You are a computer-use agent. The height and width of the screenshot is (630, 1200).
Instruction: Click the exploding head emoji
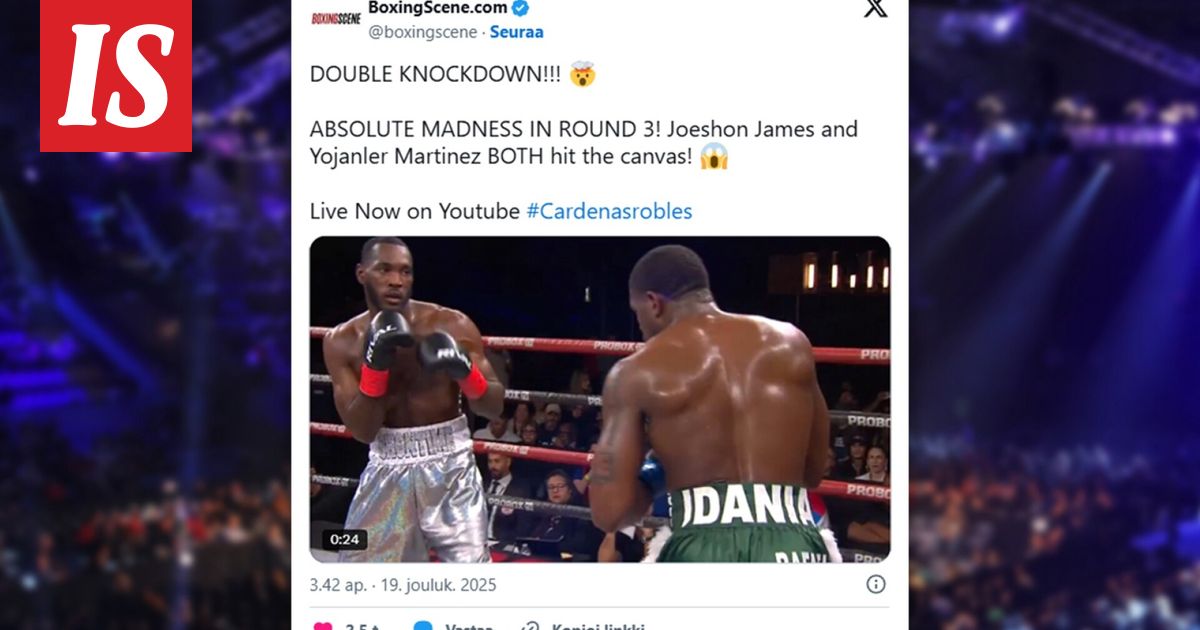(x=582, y=74)
